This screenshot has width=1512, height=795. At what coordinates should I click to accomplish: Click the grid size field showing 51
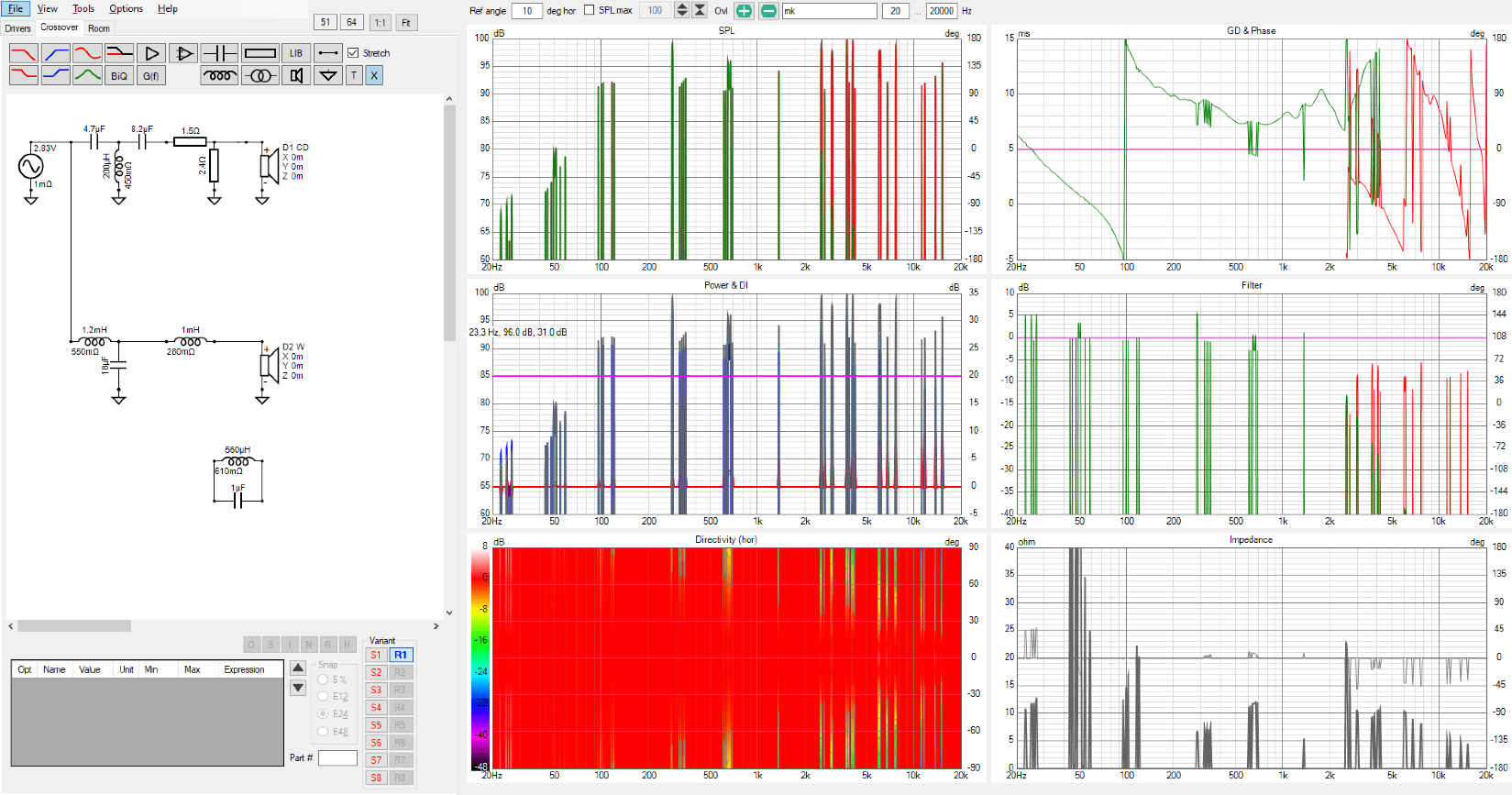[x=326, y=22]
